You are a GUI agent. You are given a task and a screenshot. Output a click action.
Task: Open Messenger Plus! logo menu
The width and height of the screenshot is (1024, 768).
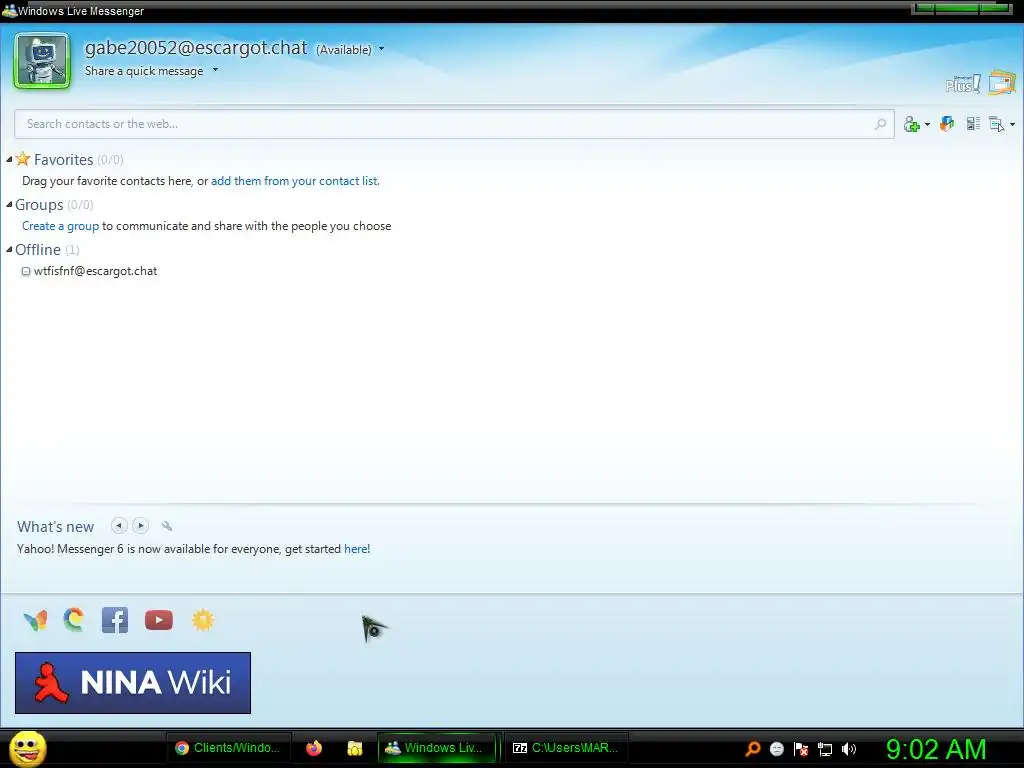point(963,84)
